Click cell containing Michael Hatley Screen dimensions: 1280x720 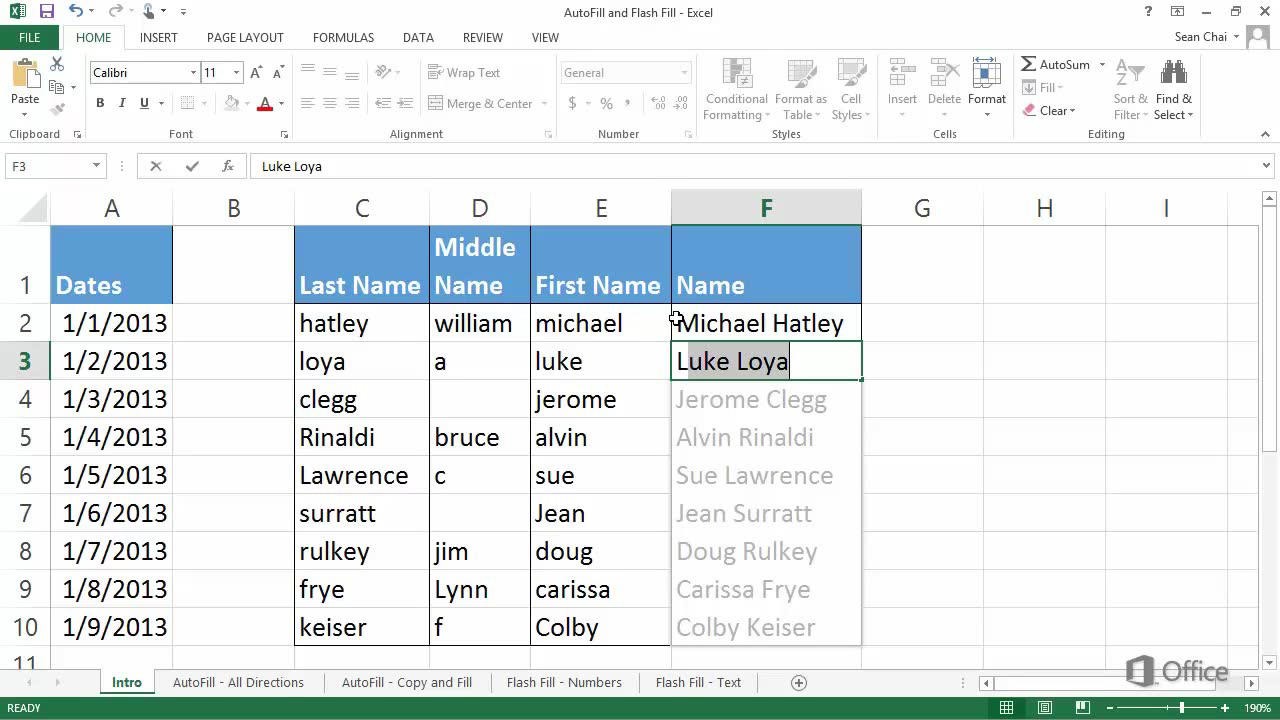(x=766, y=323)
